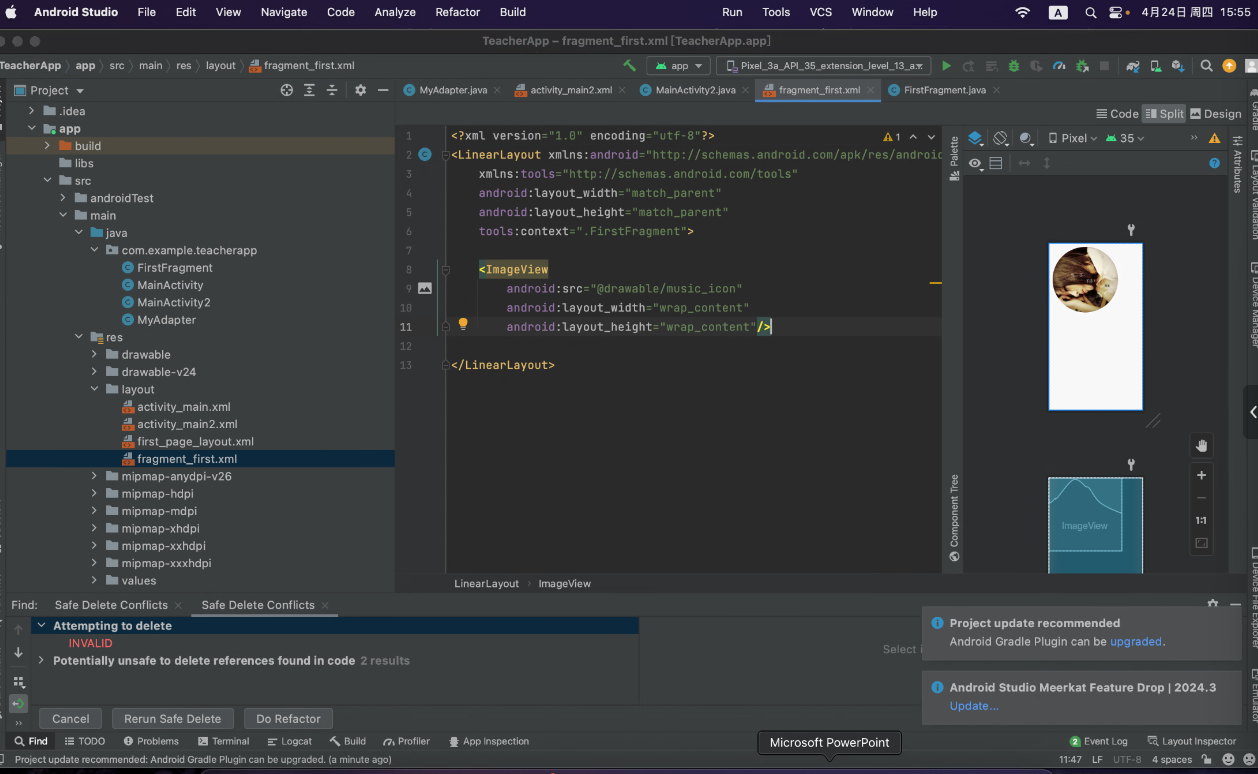1258x774 pixels.
Task: Click the upgraded link in the notification
Action: pyautogui.click(x=1136, y=642)
